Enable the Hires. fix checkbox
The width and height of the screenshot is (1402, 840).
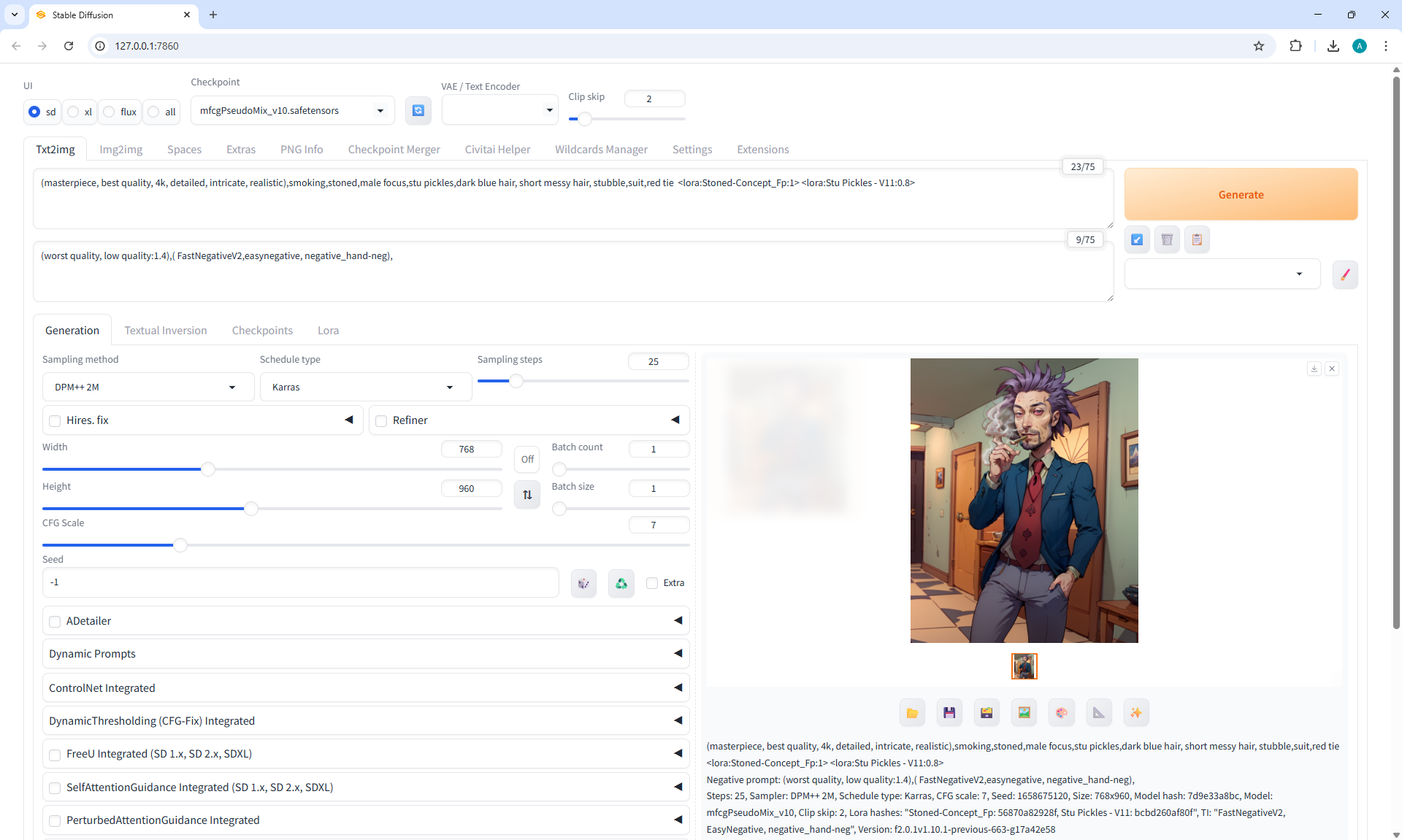(55, 420)
